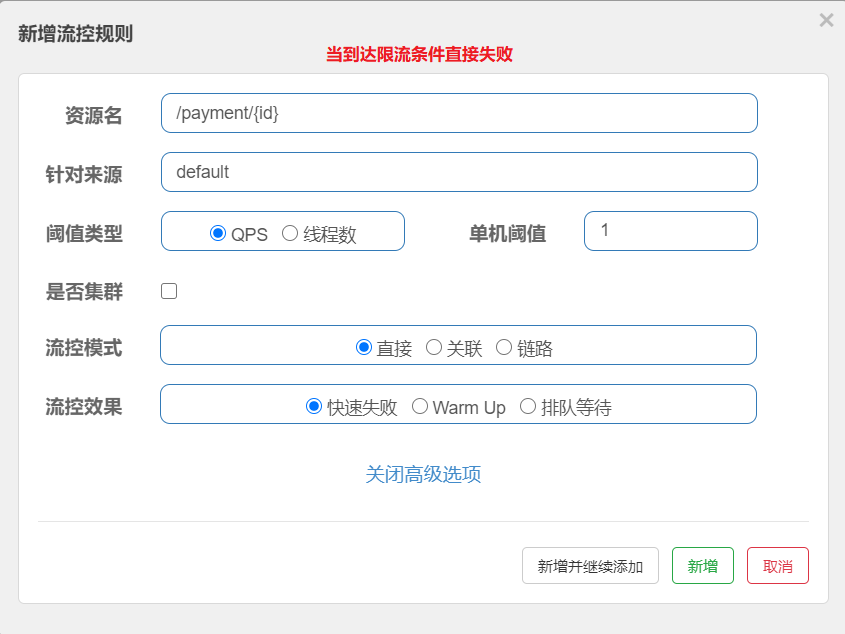Click the 针对来源 default input field
The width and height of the screenshot is (845, 634).
[458, 172]
